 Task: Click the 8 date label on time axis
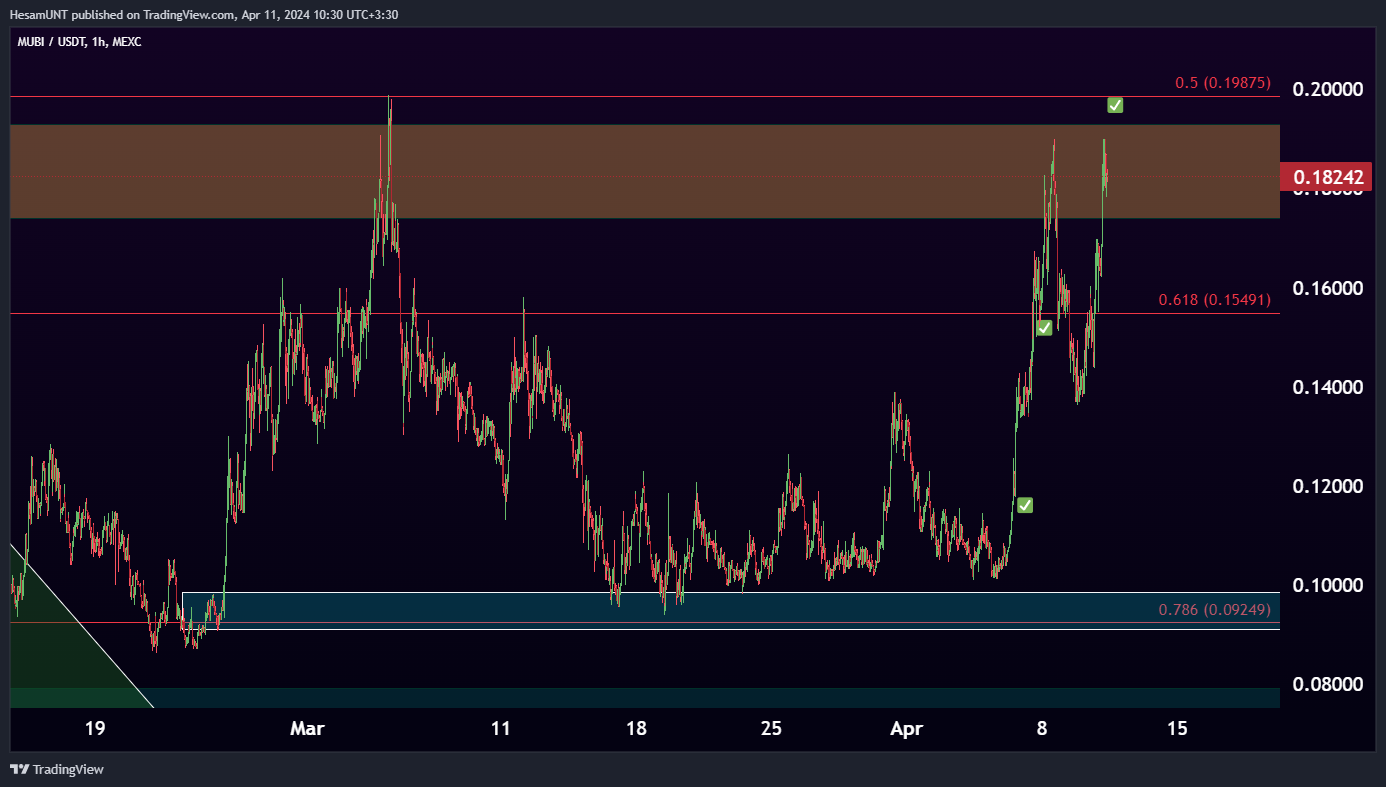(1042, 729)
